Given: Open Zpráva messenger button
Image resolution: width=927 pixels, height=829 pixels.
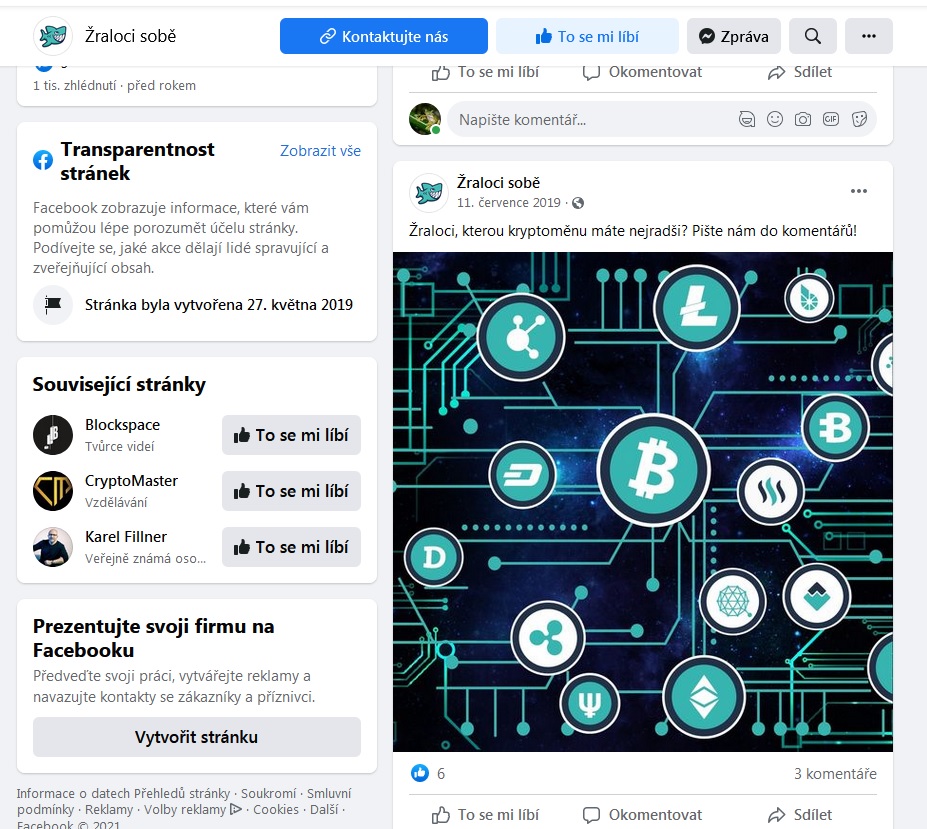Looking at the screenshot, I should click(734, 36).
